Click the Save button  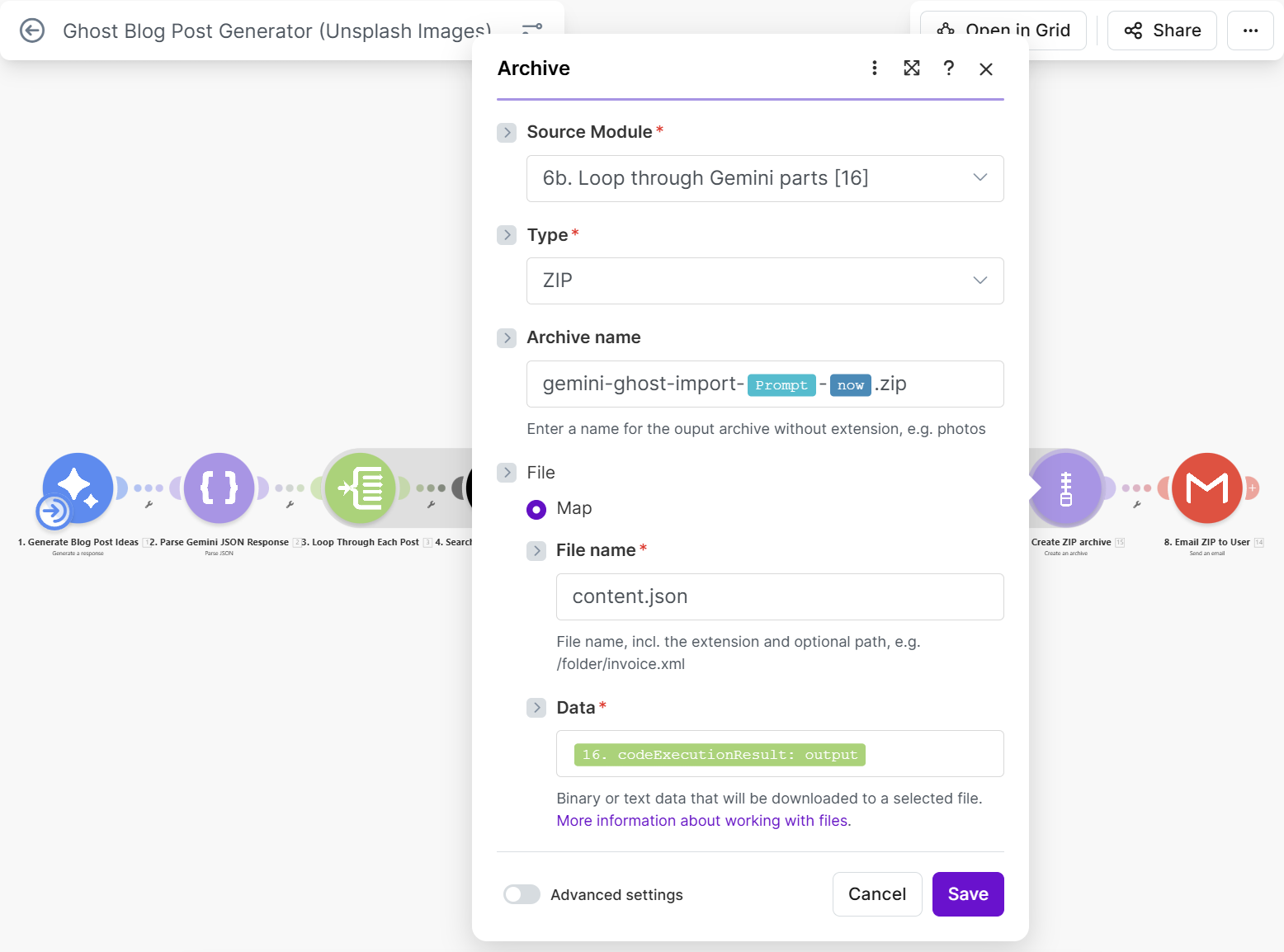coord(967,894)
